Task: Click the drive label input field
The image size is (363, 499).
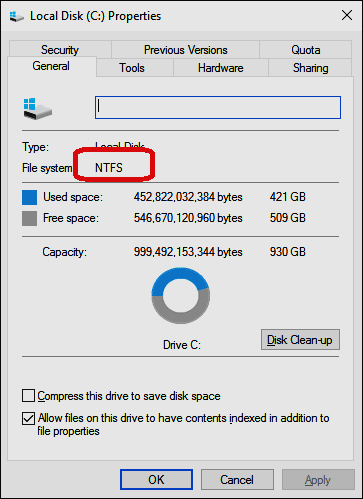Action: point(218,107)
